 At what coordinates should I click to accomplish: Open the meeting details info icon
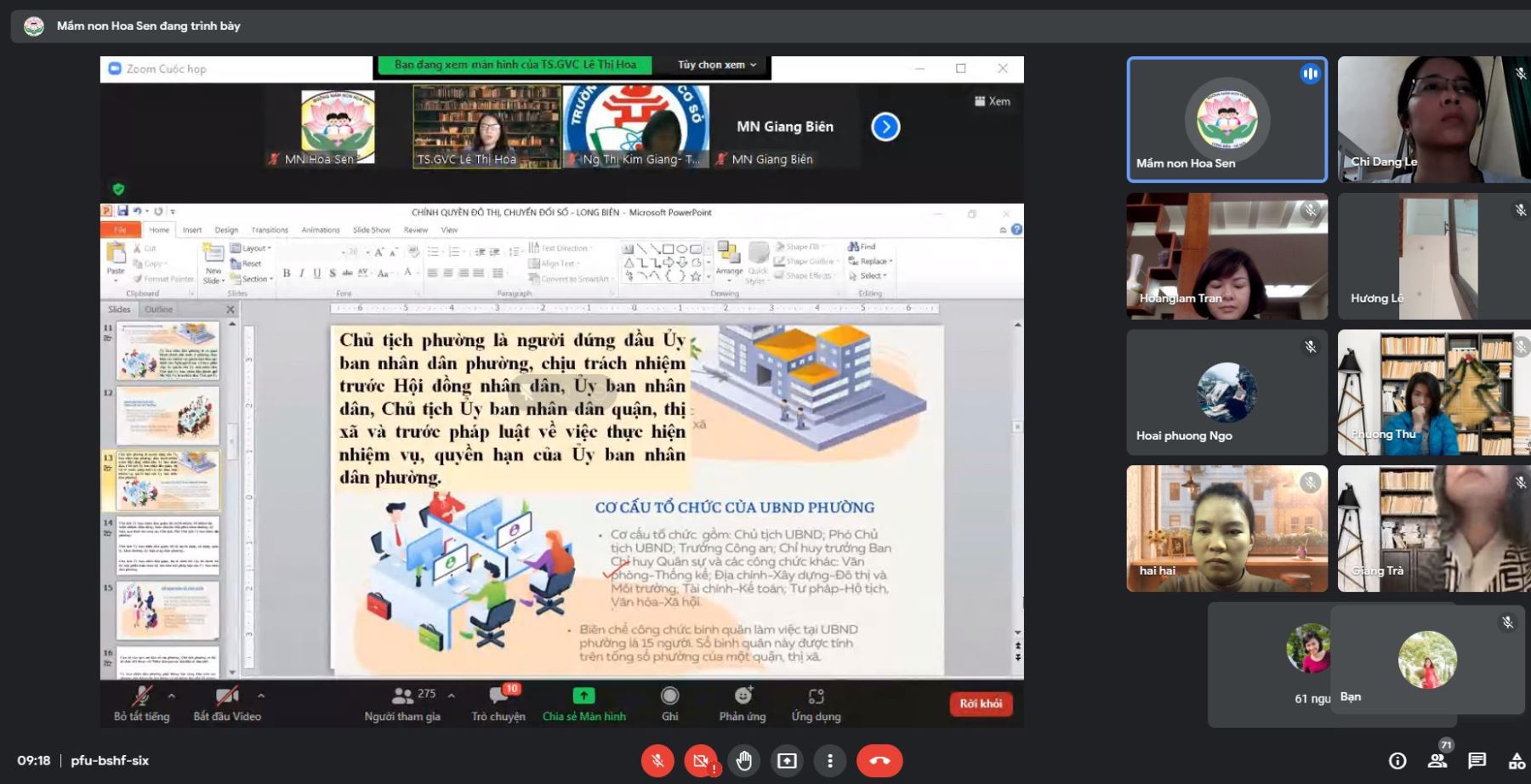pyautogui.click(x=1397, y=760)
